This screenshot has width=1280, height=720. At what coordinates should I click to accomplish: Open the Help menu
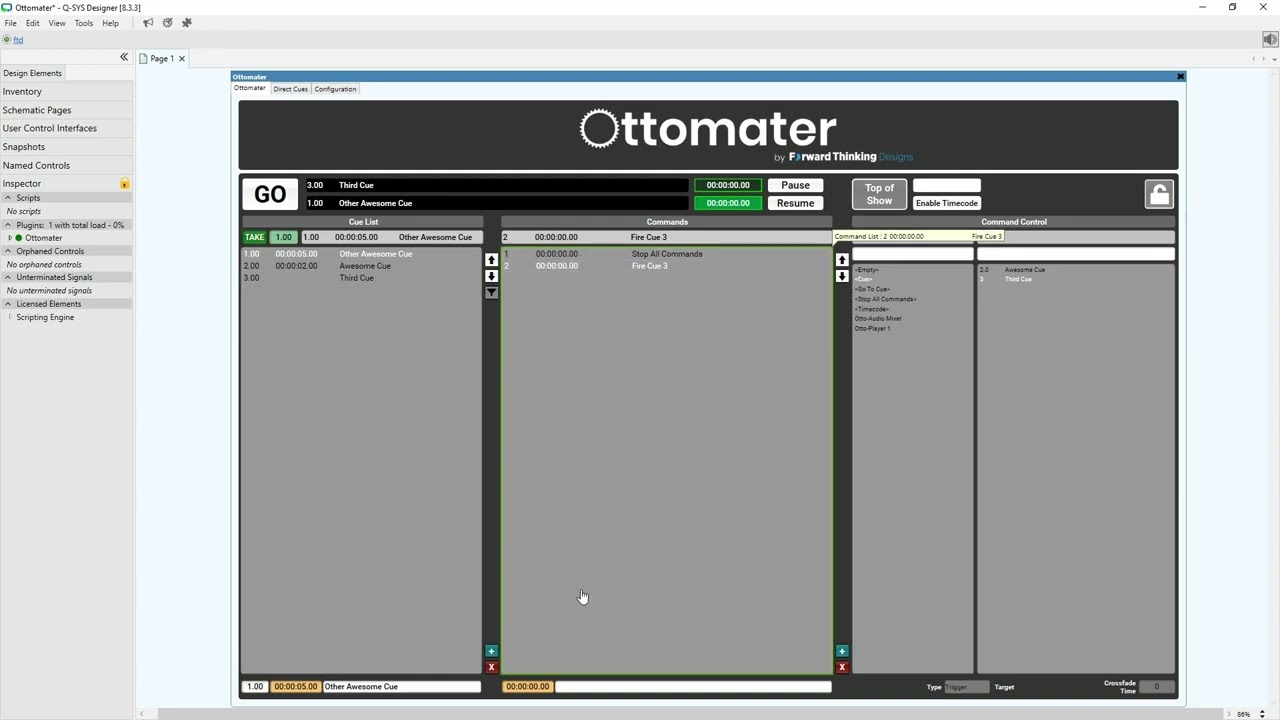110,23
